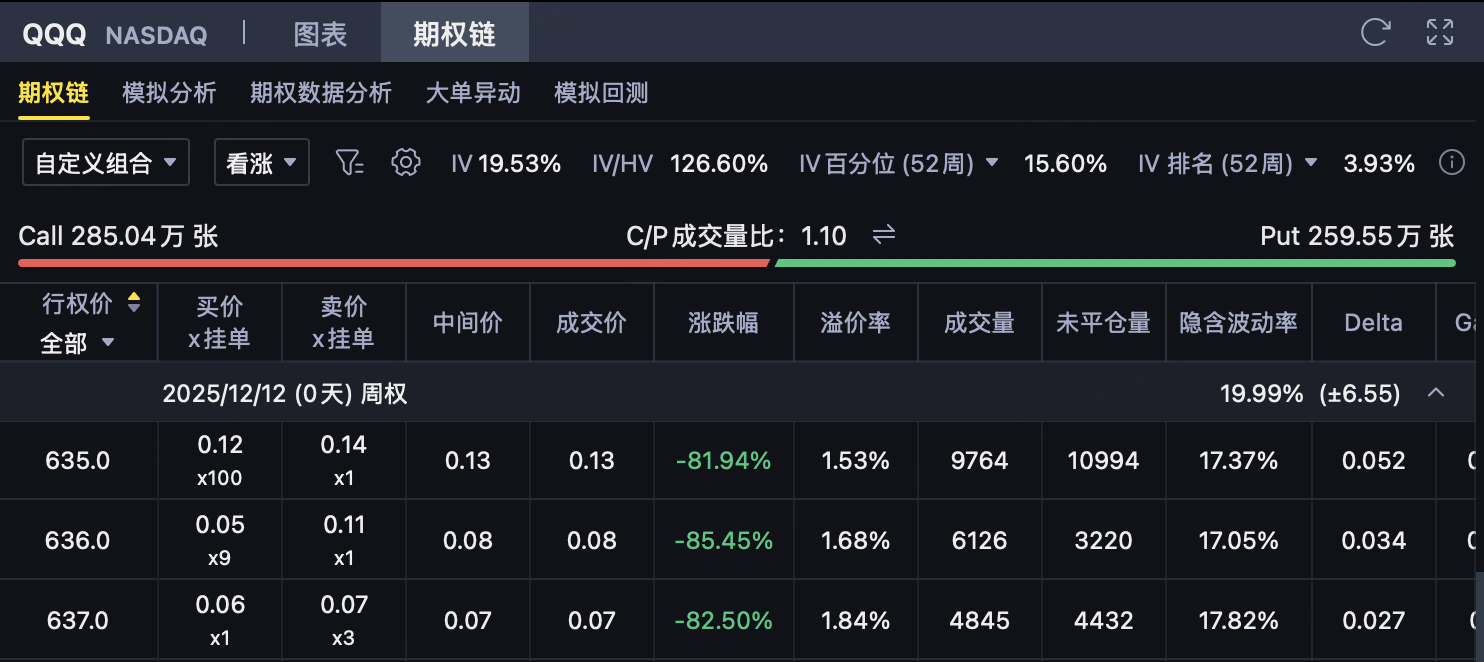Click the C/P volume ratio swap icon
Screen dimensions: 1484x662
884,235
